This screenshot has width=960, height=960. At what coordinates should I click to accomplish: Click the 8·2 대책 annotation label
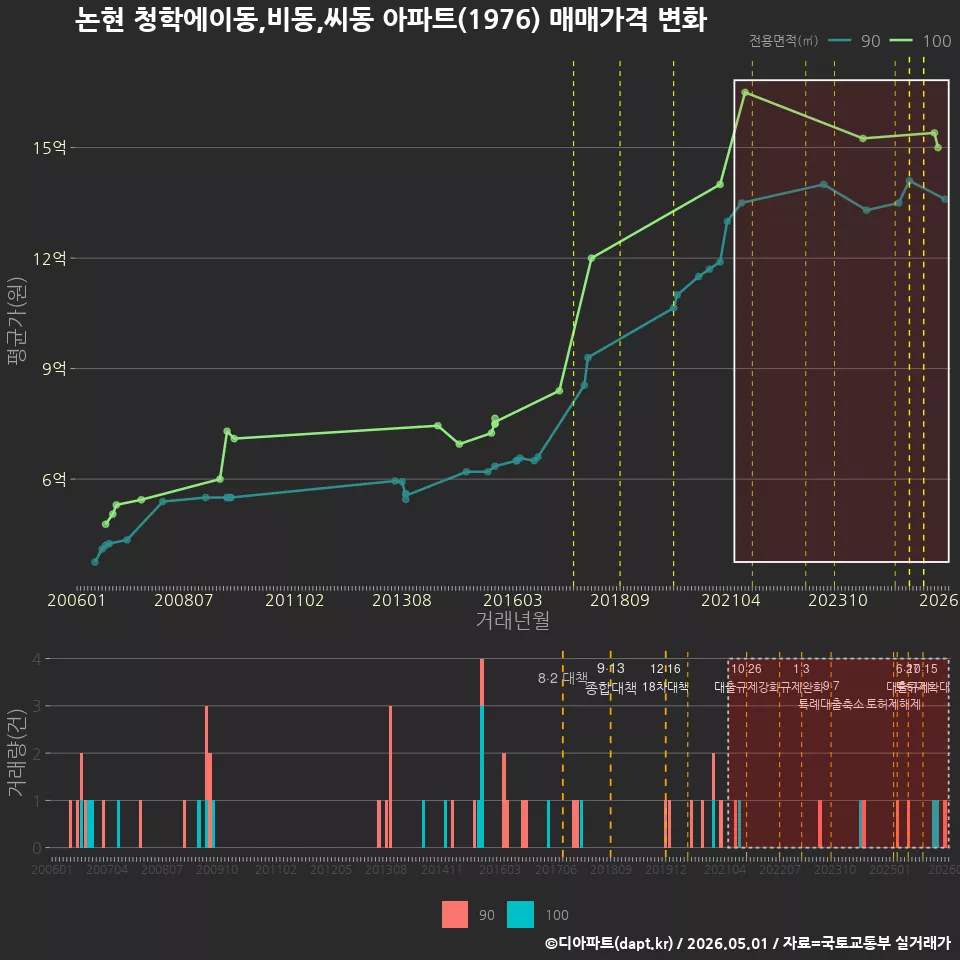pos(563,678)
